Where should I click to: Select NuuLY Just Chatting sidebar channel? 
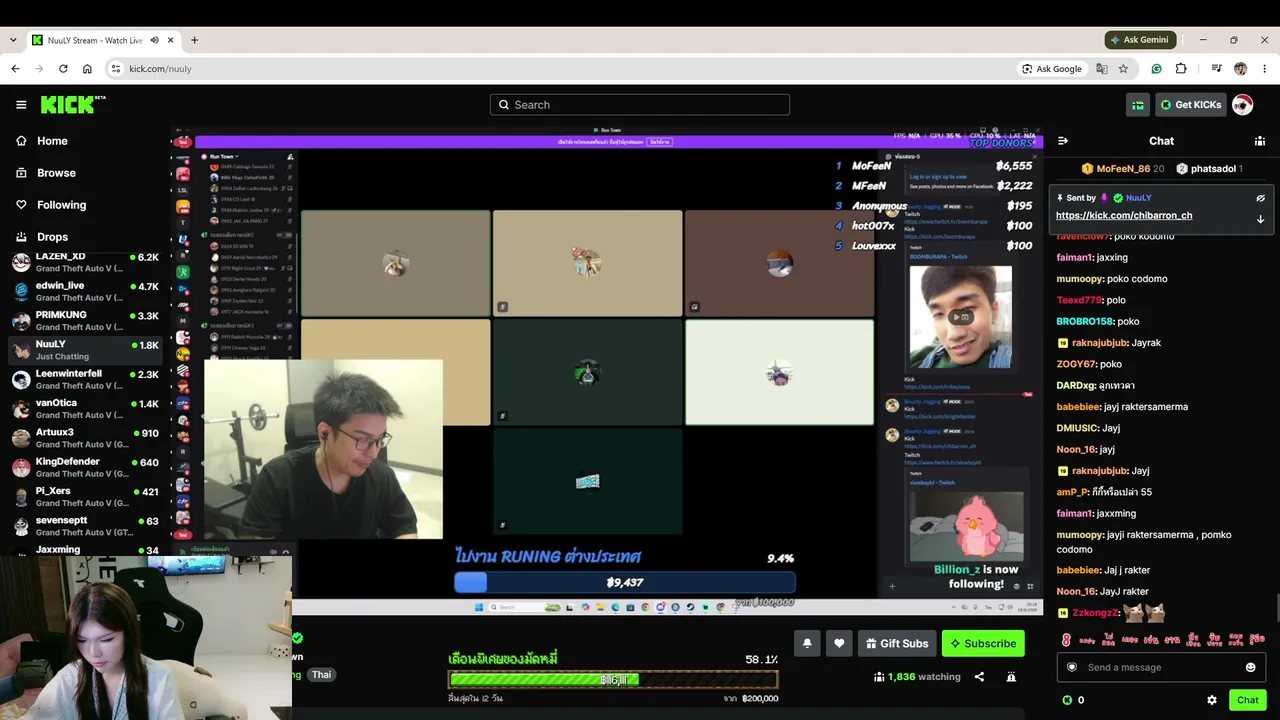(85, 350)
